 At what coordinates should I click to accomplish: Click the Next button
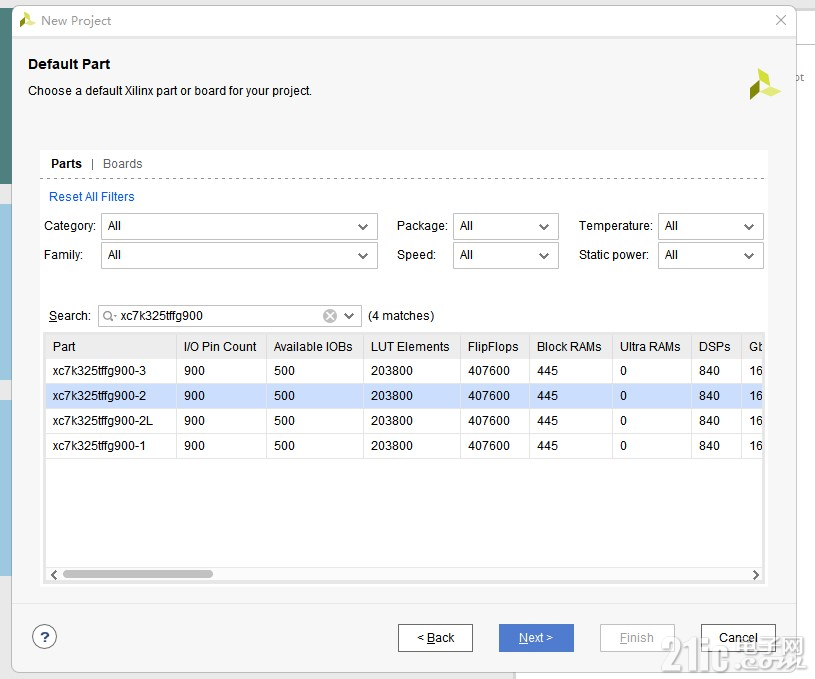point(536,638)
